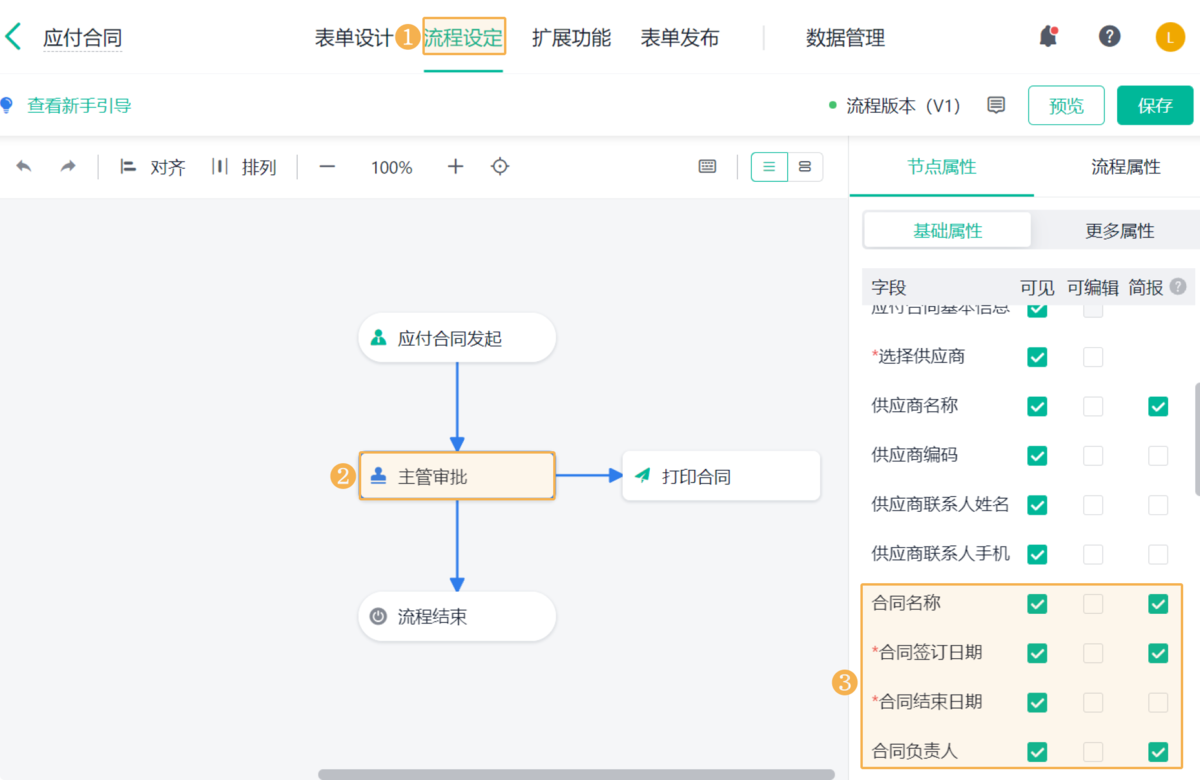Image resolution: width=1200 pixels, height=780 pixels.
Task: Open the notification bell
Action: (1048, 37)
